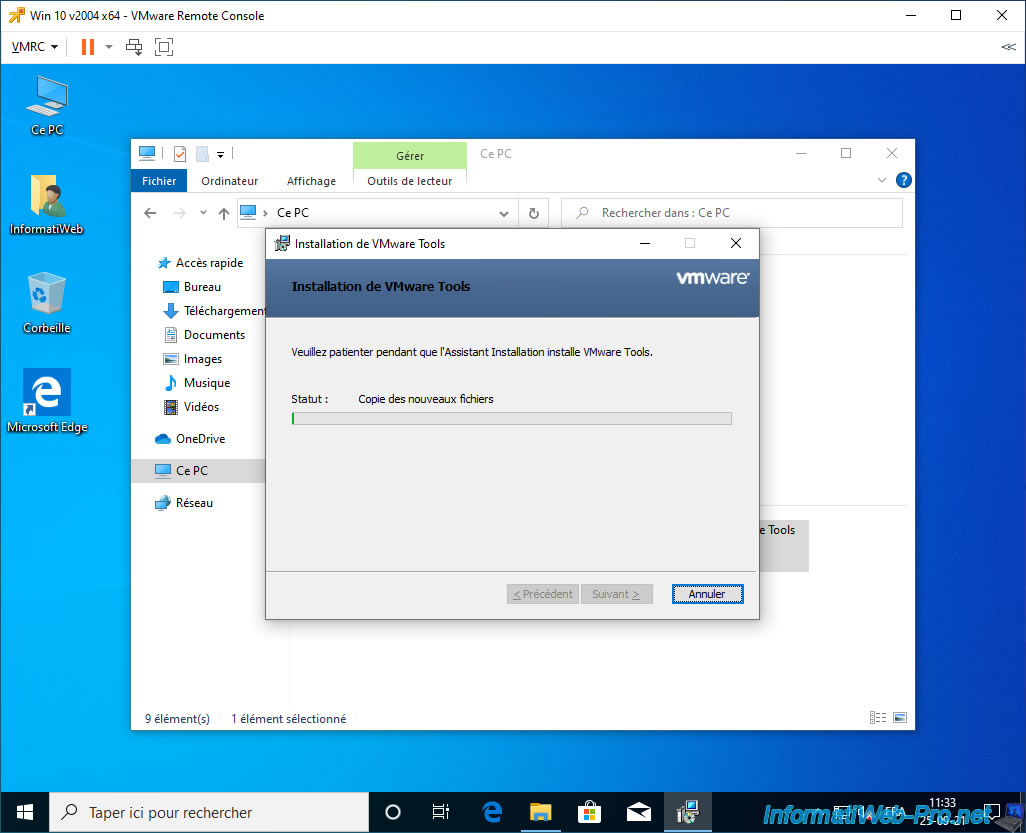This screenshot has width=1026, height=833.
Task: Open the Fichier tab
Action: pos(159,181)
